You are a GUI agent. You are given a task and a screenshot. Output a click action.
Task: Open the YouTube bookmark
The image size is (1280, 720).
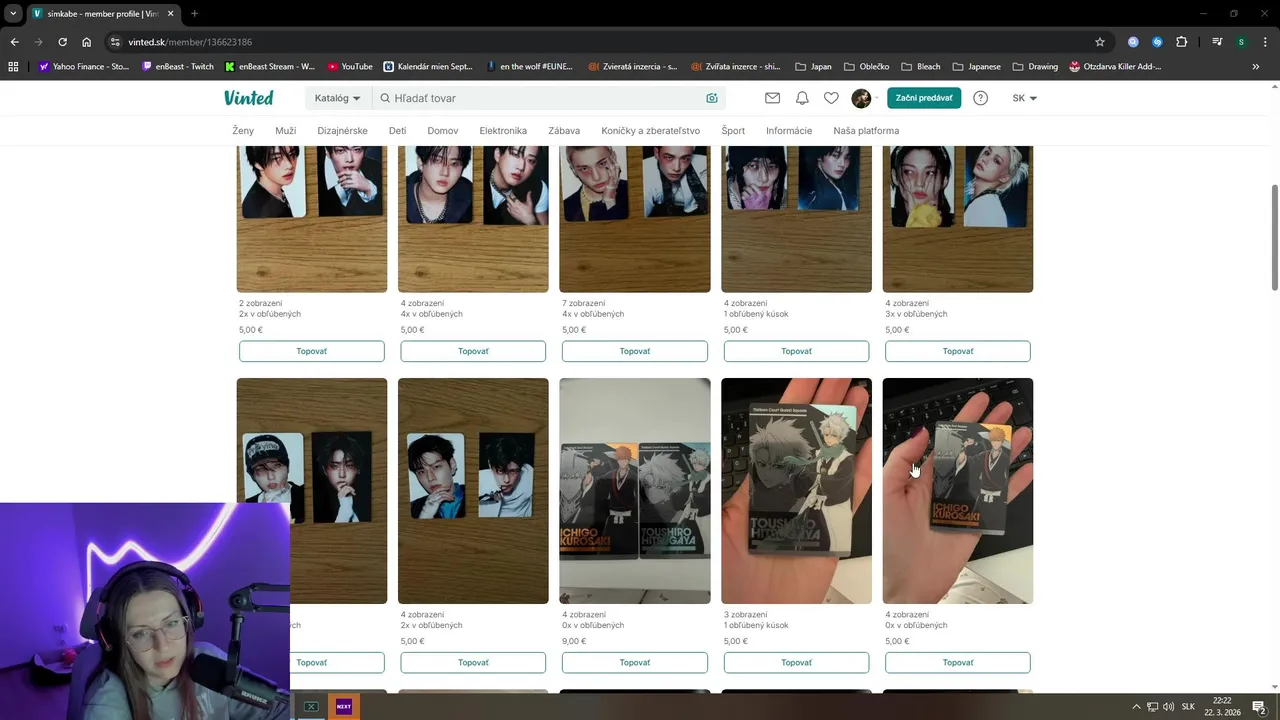pos(350,67)
